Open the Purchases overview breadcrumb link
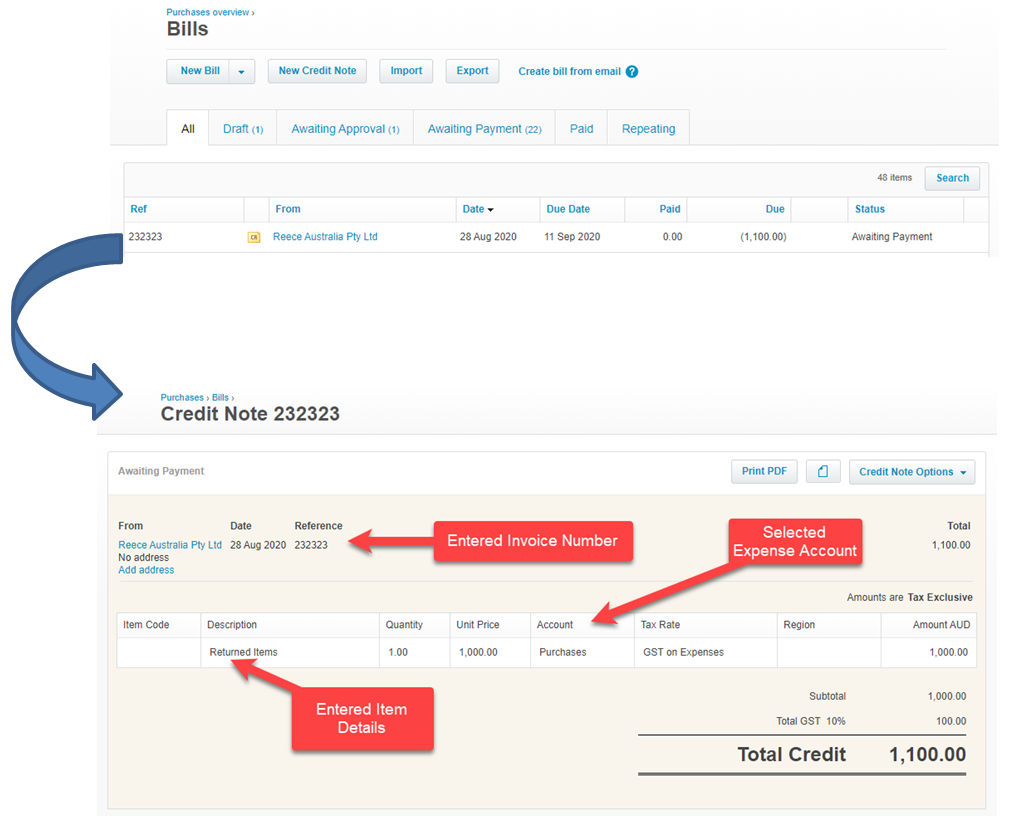 (208, 12)
